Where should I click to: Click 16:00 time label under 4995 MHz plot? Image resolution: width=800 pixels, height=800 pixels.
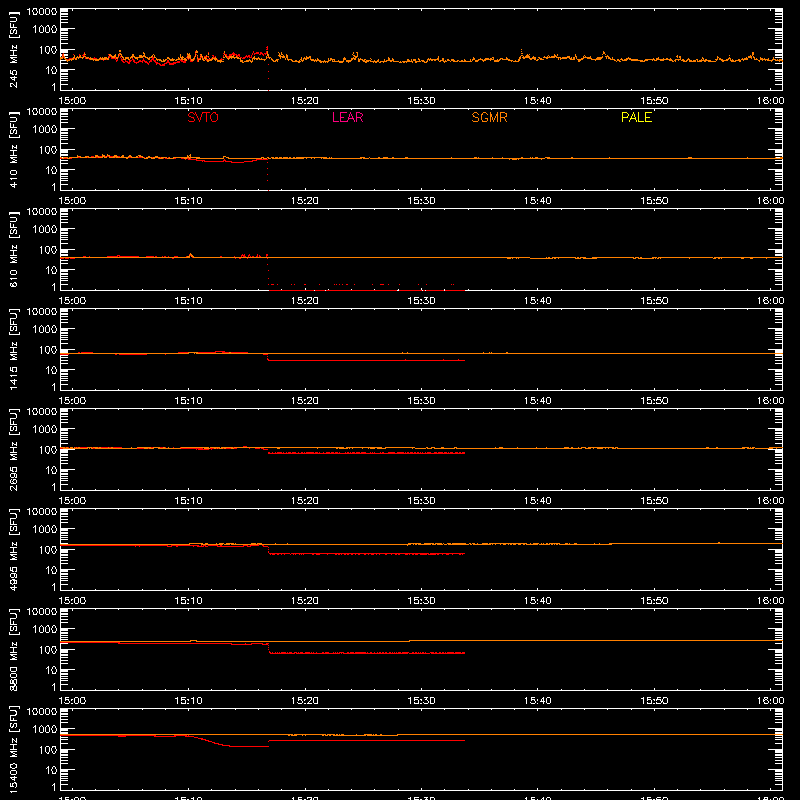point(770,601)
